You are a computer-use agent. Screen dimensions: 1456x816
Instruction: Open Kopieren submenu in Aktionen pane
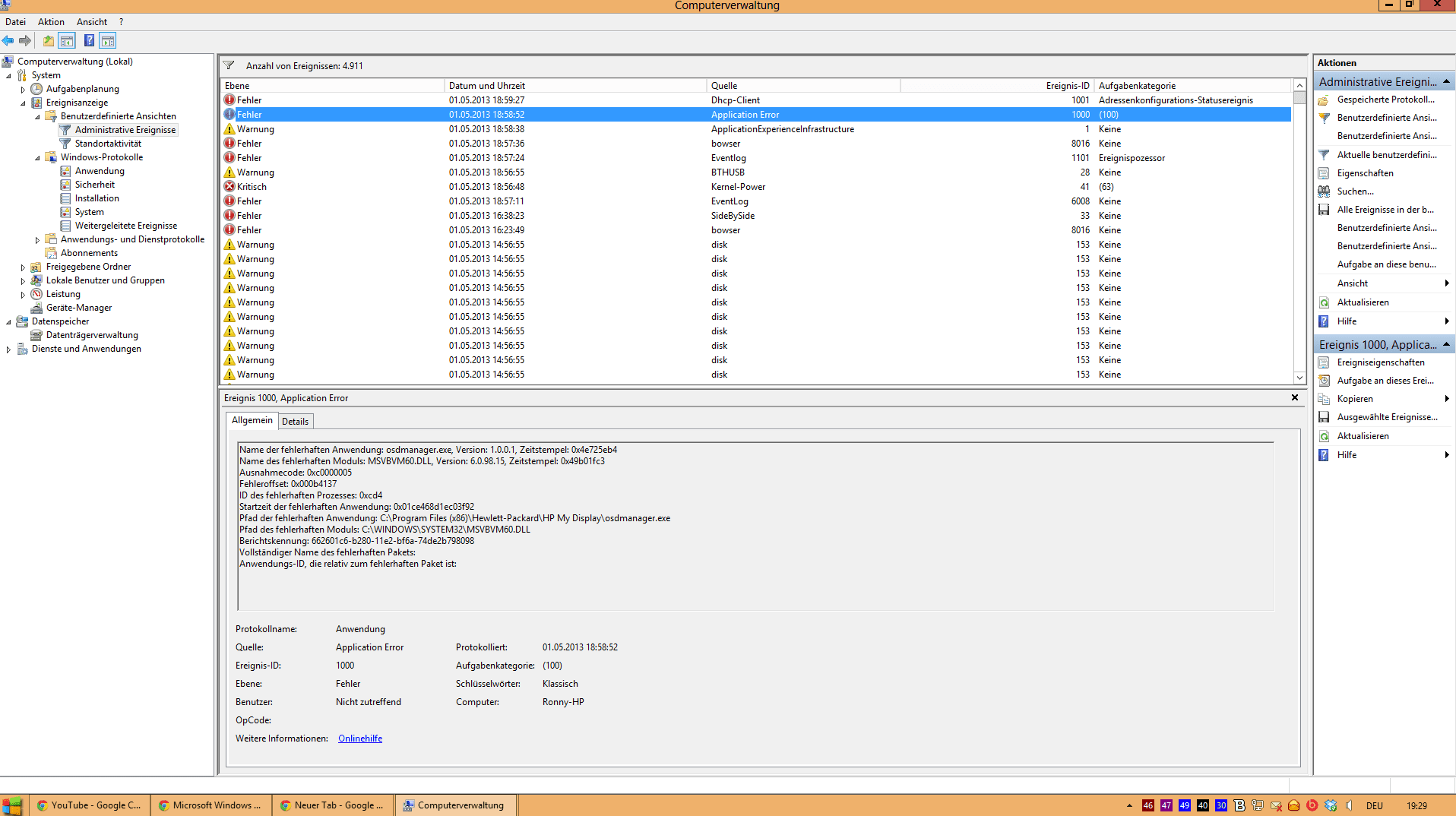[1383, 399]
